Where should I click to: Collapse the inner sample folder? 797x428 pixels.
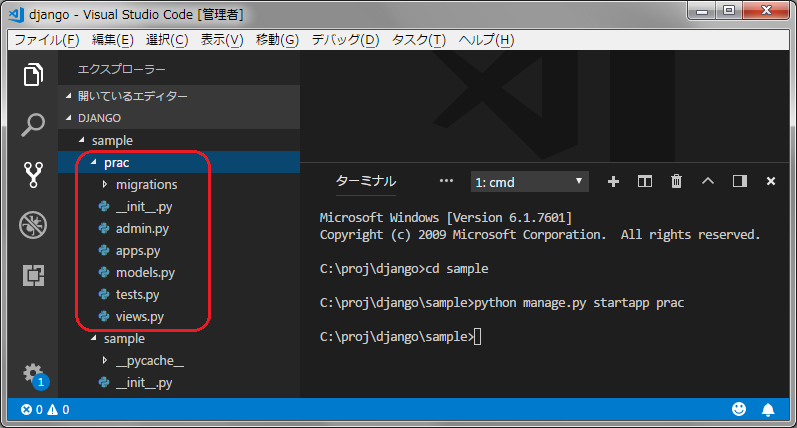[x=179, y=339]
